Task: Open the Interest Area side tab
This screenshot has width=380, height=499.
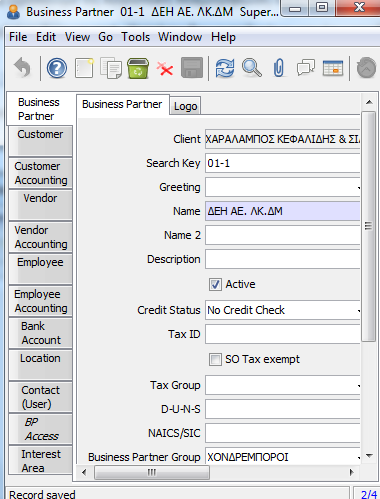Action: [x=40, y=460]
